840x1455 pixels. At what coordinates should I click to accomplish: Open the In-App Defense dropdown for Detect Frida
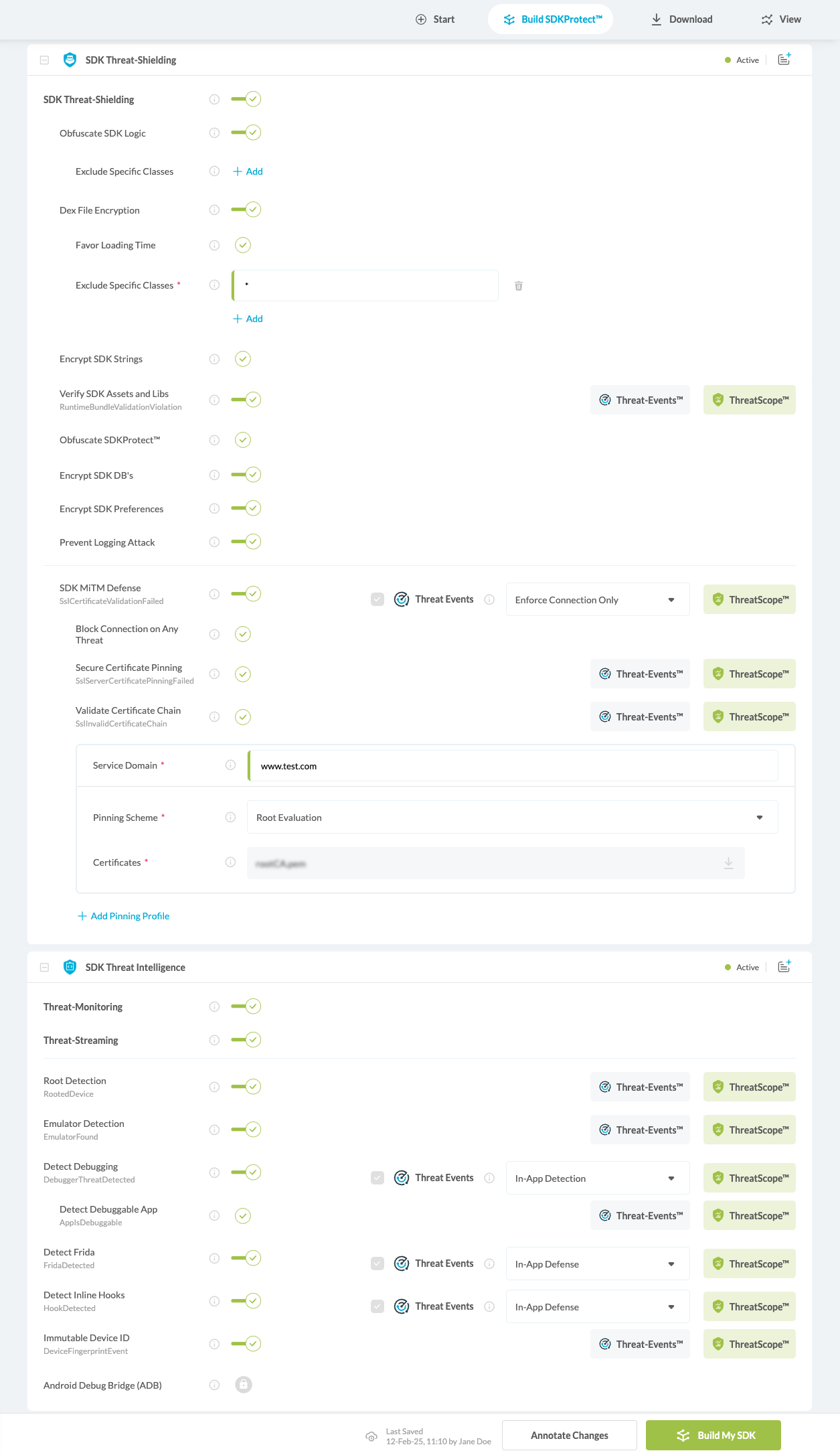[596, 1263]
